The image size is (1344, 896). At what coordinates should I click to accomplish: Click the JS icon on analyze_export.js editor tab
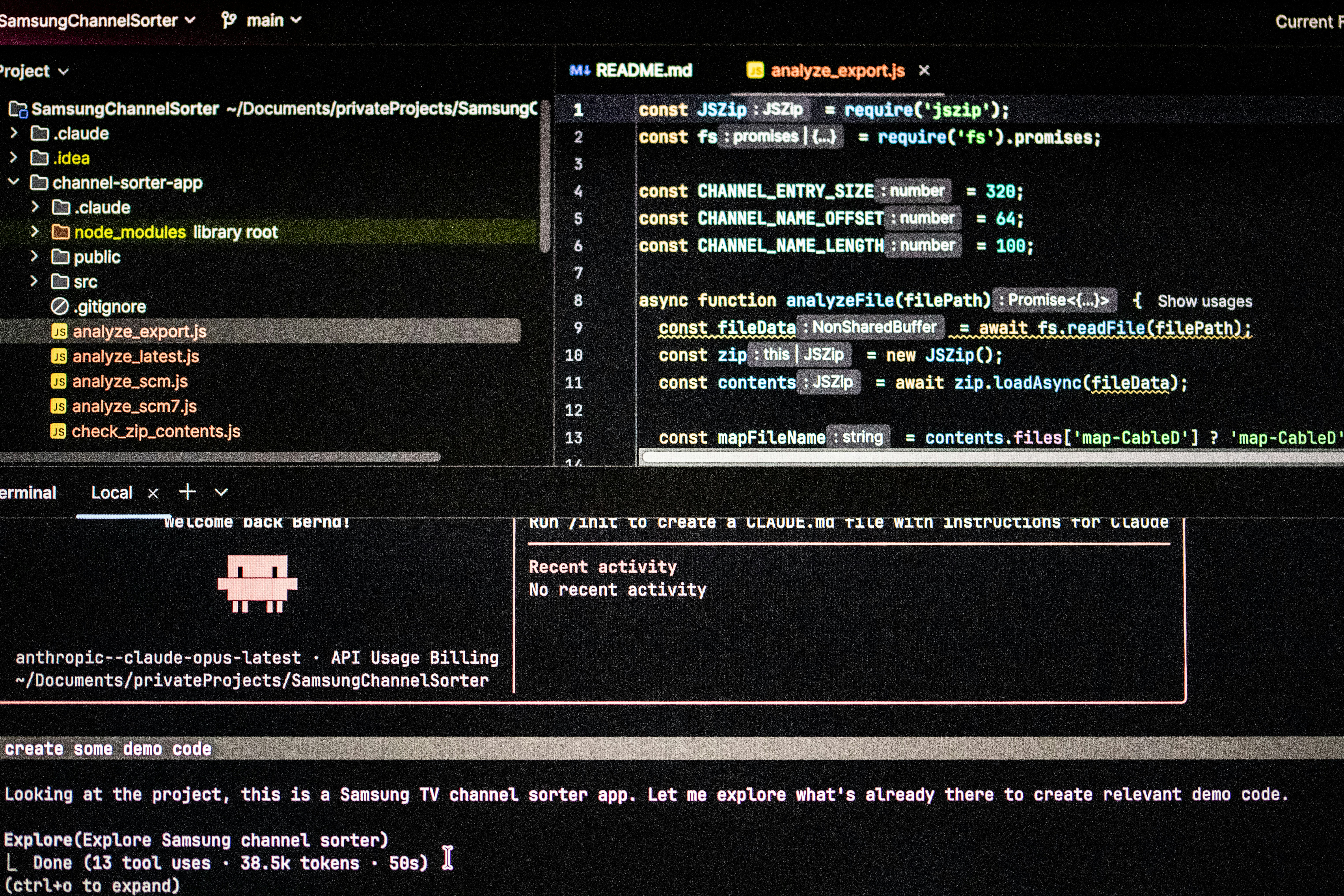(x=755, y=70)
